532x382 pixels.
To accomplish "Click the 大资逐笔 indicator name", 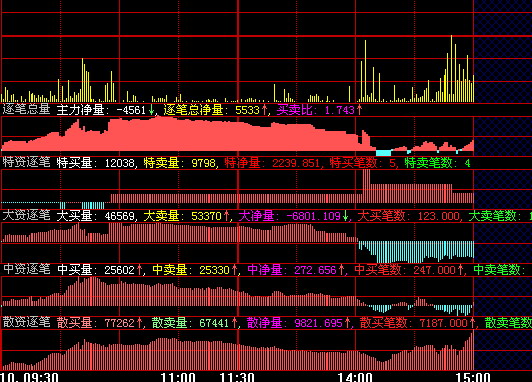I will [26, 215].
